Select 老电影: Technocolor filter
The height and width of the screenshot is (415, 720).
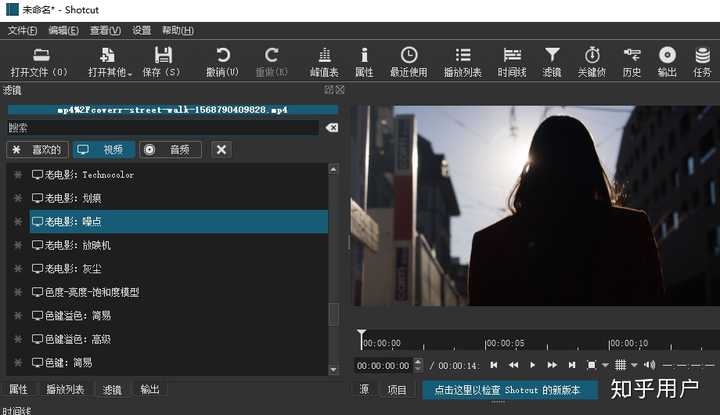(179, 175)
